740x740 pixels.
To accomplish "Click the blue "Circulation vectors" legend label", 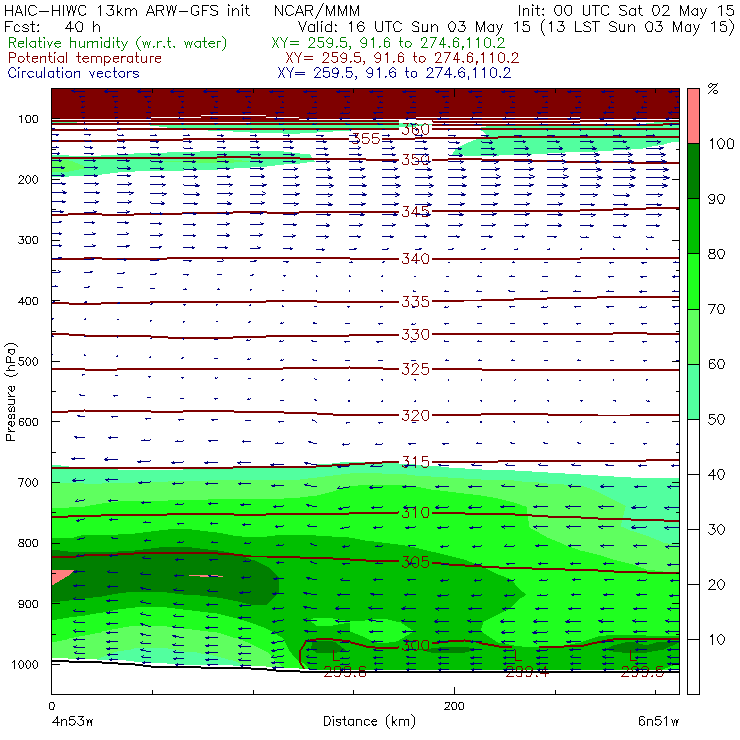I will (x=74, y=73).
